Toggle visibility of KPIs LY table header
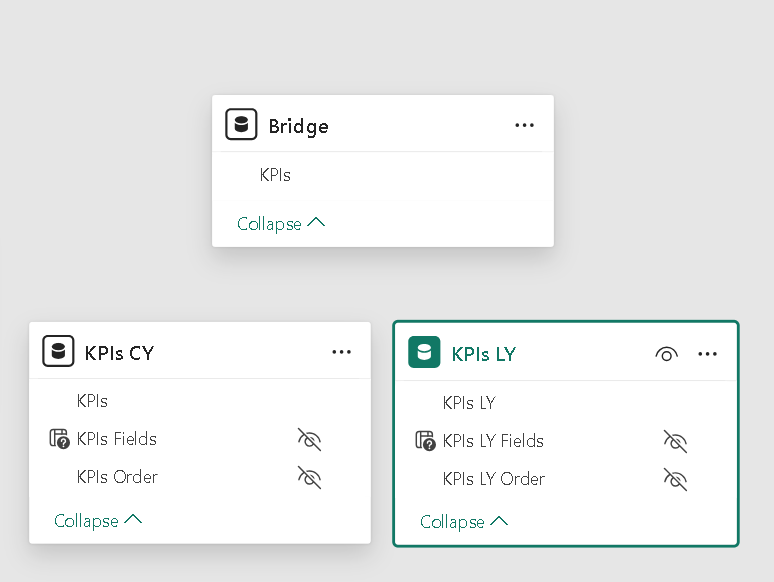The image size is (774, 582). 667,354
